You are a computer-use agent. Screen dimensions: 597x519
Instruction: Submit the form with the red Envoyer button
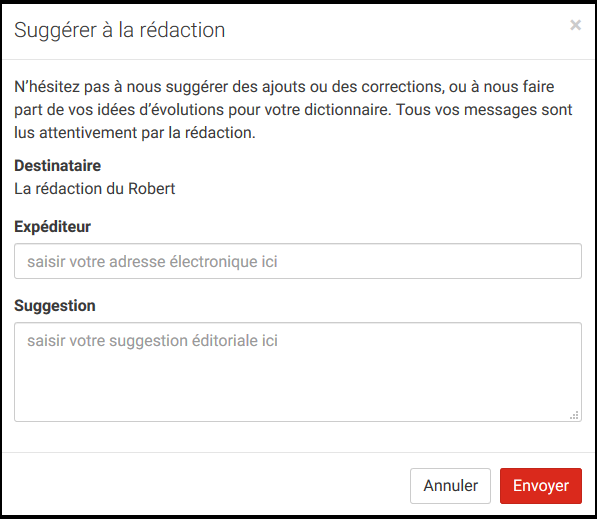pos(541,486)
